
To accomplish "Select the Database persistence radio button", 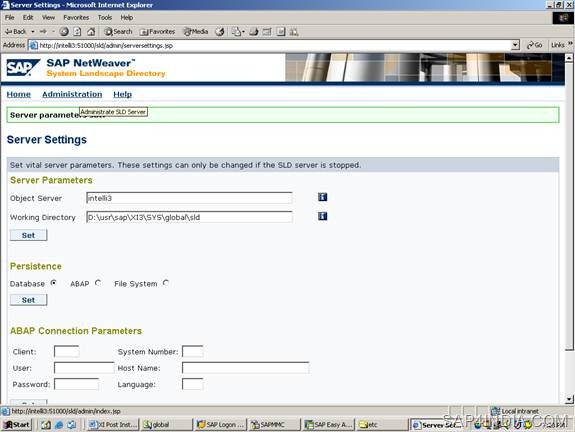I will coord(54,283).
